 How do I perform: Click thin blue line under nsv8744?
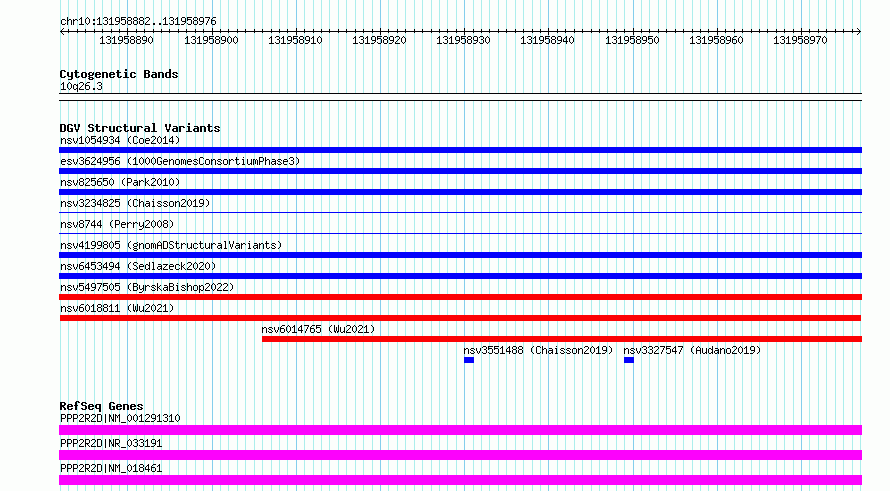[460, 233]
